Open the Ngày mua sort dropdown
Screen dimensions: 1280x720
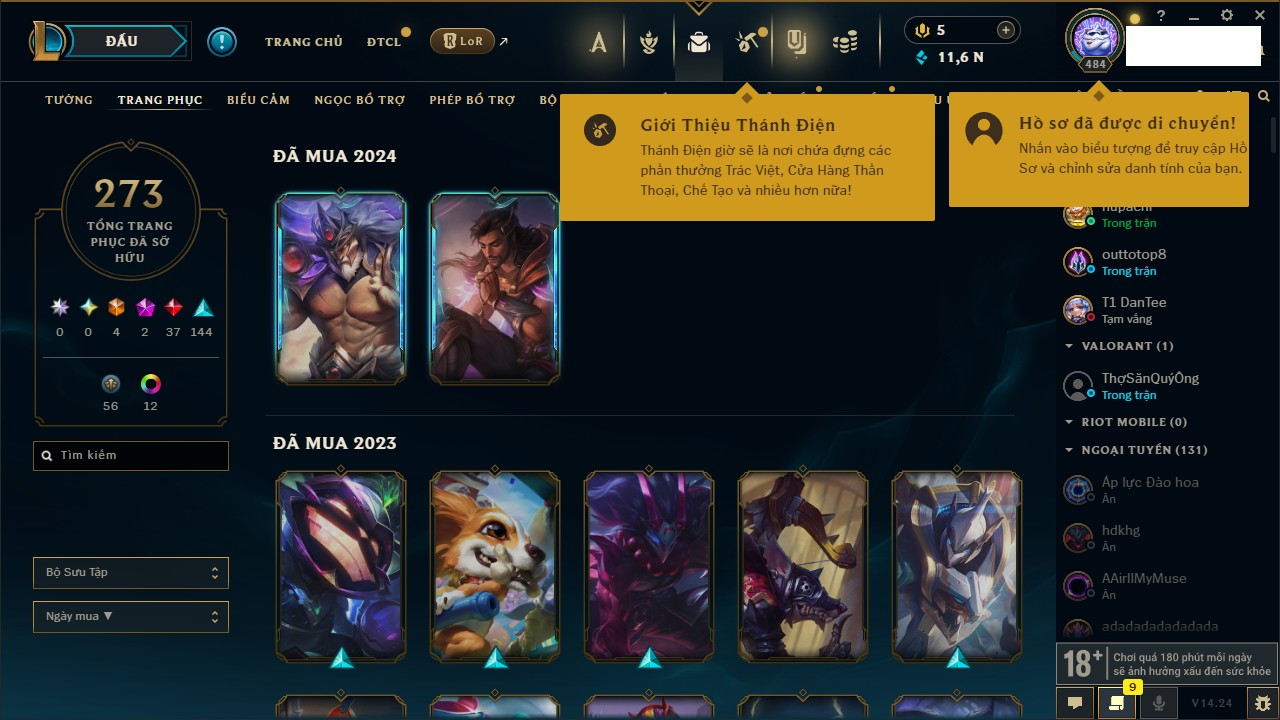click(131, 617)
